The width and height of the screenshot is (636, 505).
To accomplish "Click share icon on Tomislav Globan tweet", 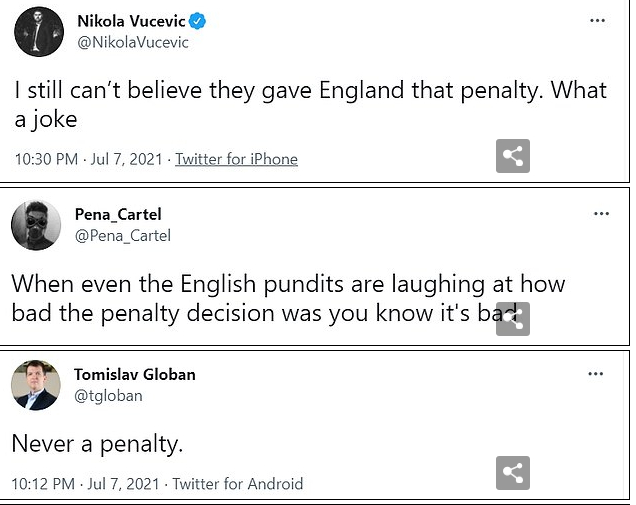I will coord(512,473).
